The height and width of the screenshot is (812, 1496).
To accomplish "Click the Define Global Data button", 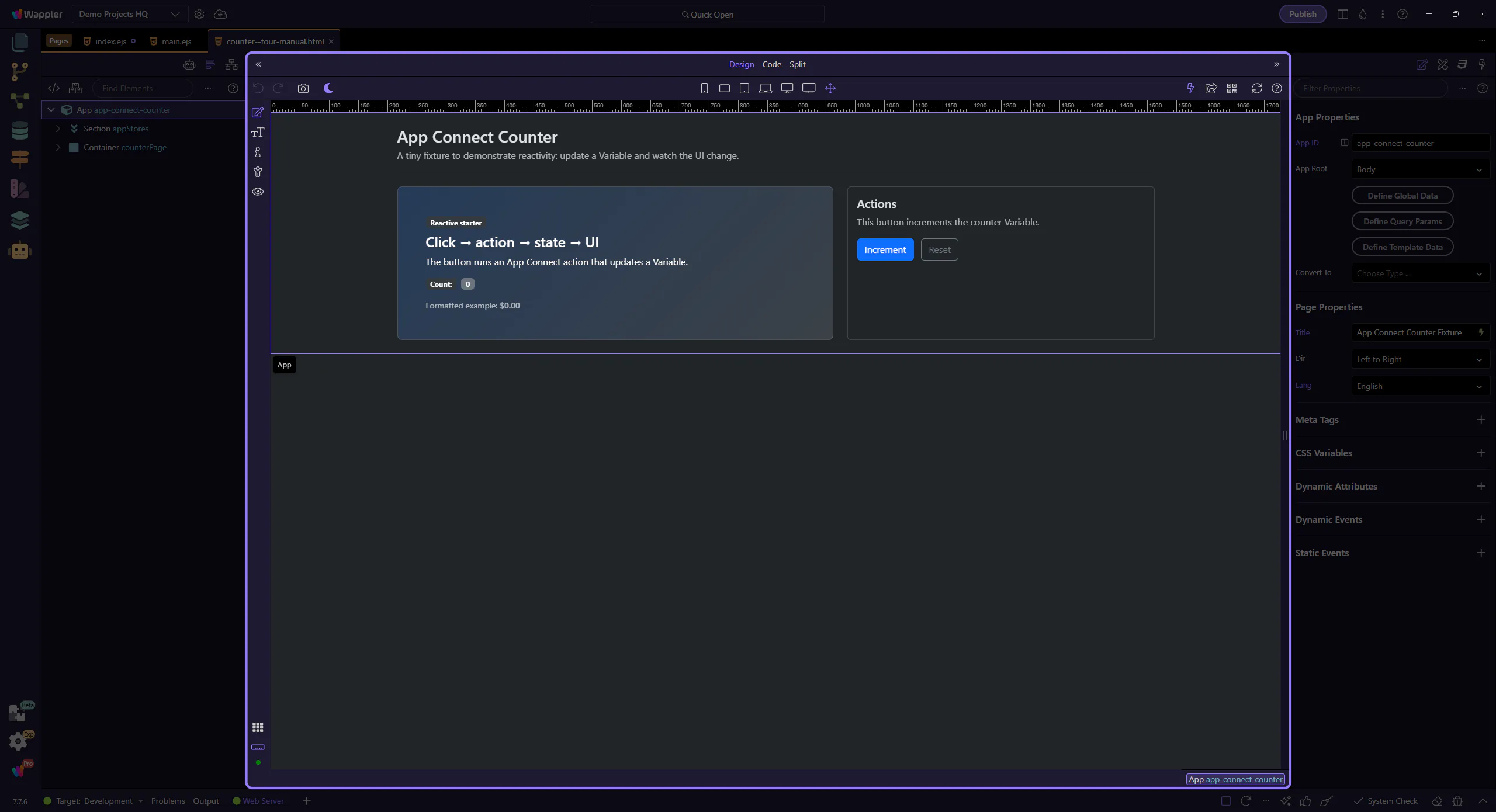I will (x=1402, y=196).
